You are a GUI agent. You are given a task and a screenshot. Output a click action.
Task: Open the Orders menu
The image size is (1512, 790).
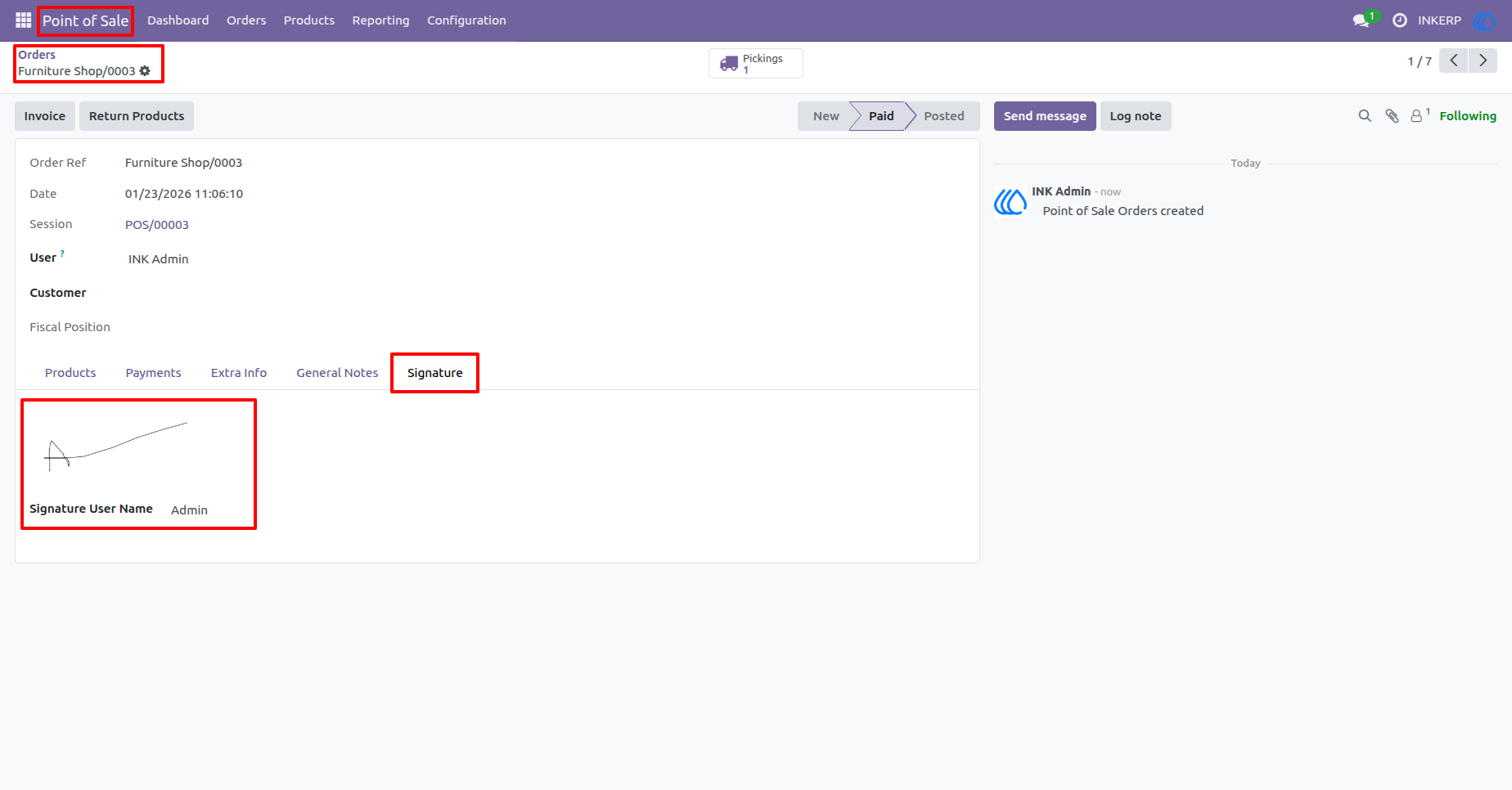point(246,20)
